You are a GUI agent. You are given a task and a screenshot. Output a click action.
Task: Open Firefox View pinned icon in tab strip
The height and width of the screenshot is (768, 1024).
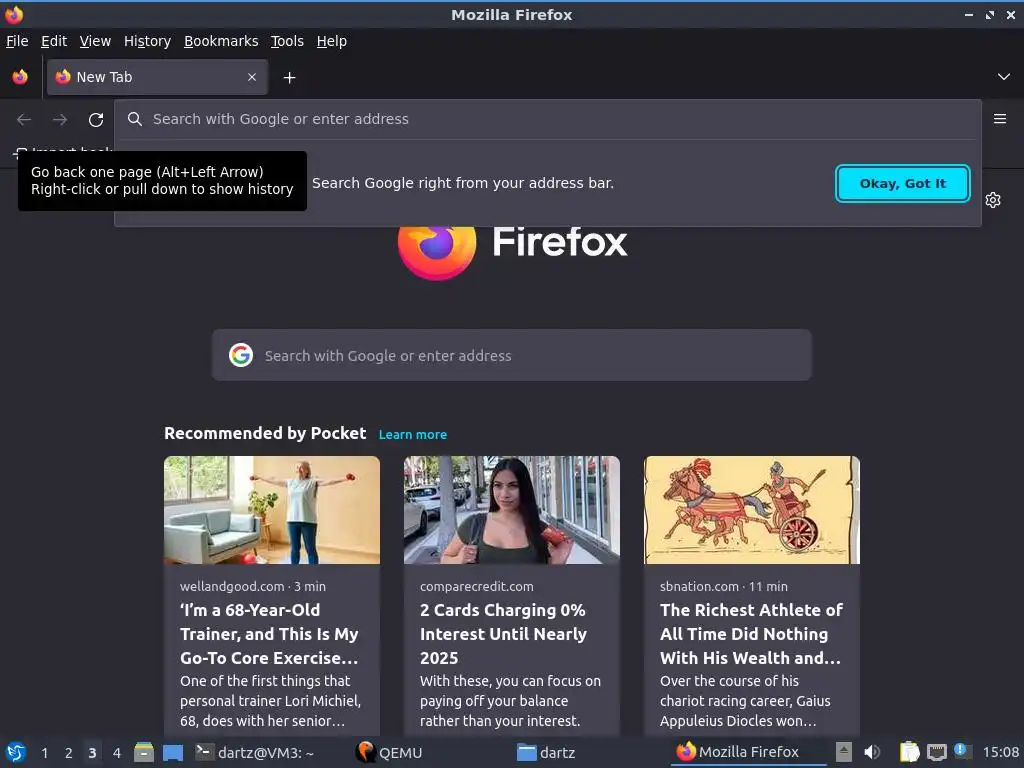(x=20, y=77)
